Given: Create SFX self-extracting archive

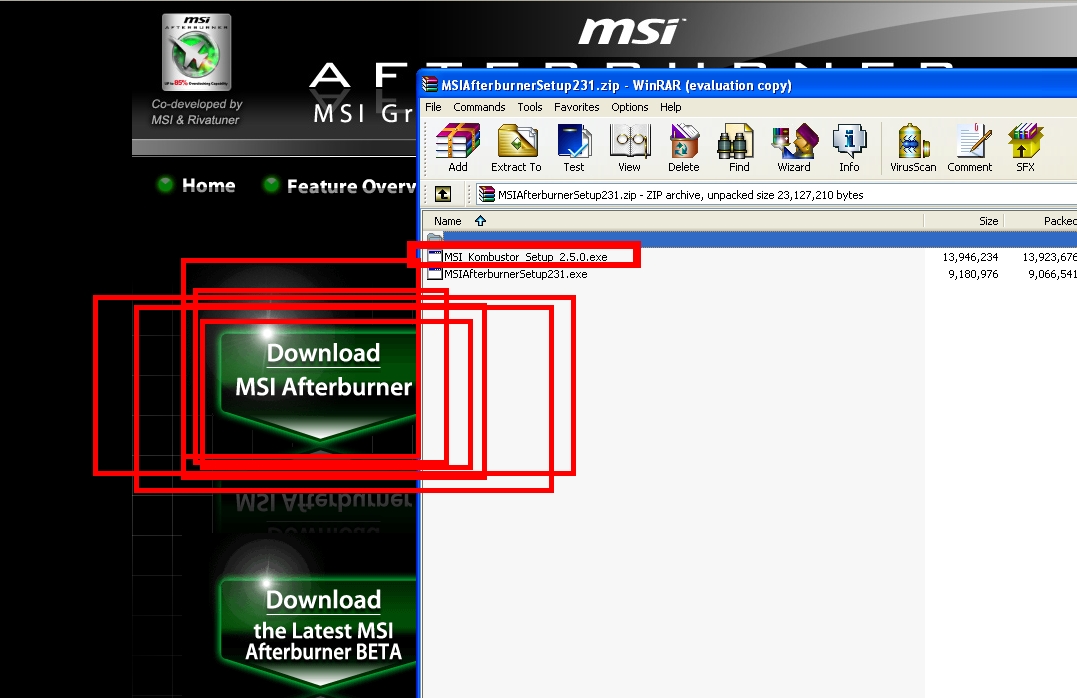Looking at the screenshot, I should pos(1025,148).
